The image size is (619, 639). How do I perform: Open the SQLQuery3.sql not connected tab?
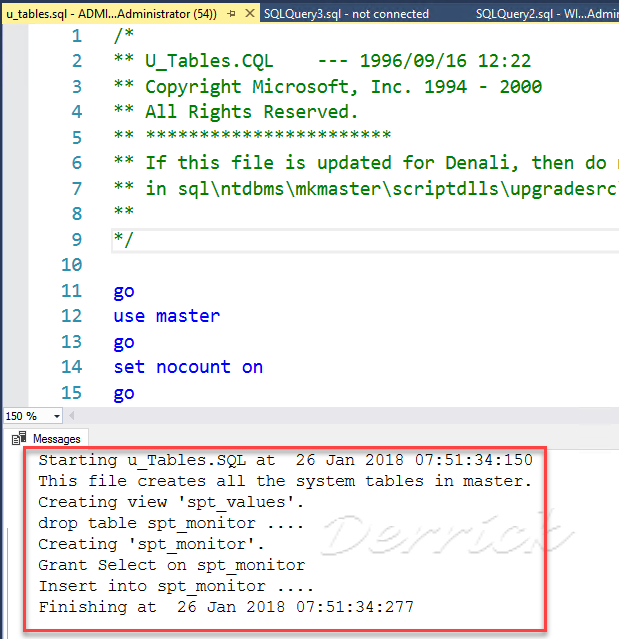click(346, 14)
